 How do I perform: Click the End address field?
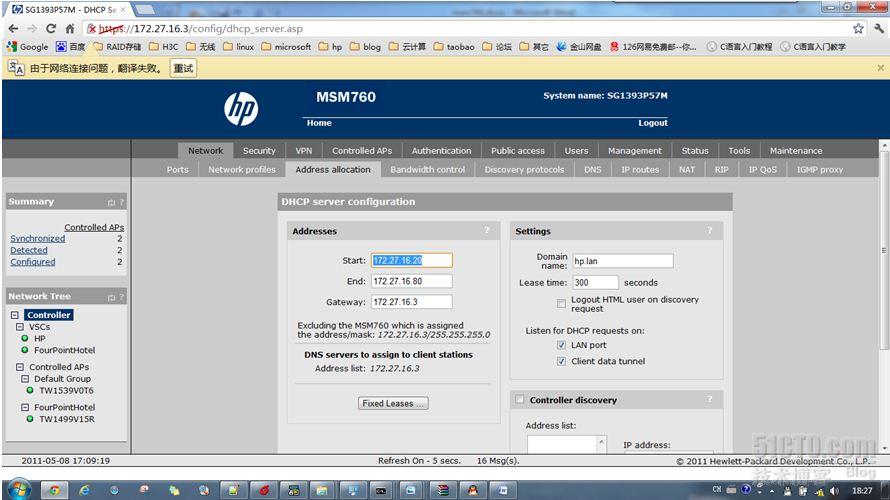point(412,281)
